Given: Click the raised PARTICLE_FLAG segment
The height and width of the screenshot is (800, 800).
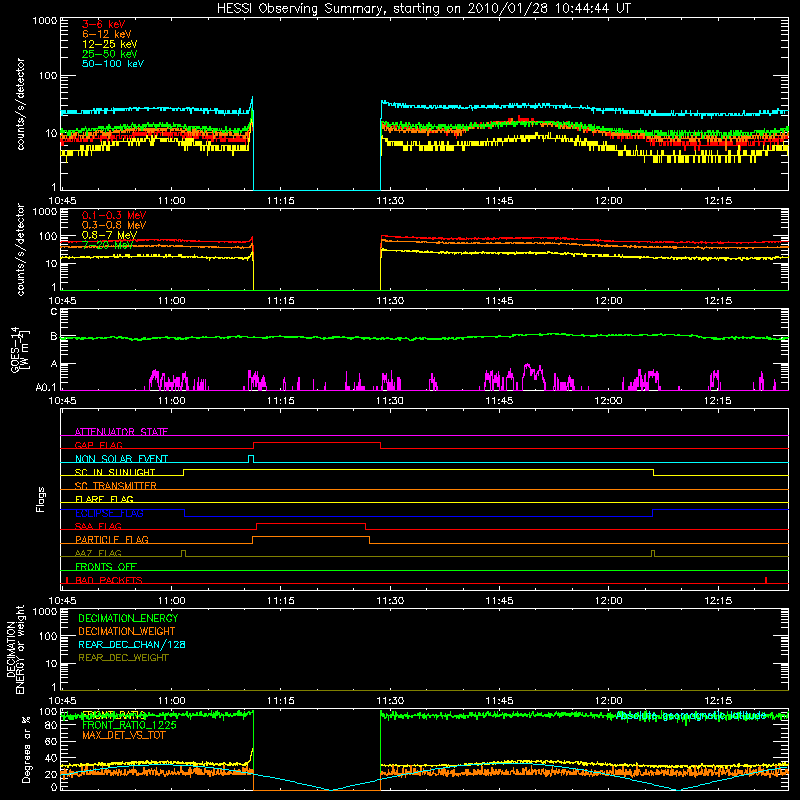Looking at the screenshot, I should coord(311,537).
